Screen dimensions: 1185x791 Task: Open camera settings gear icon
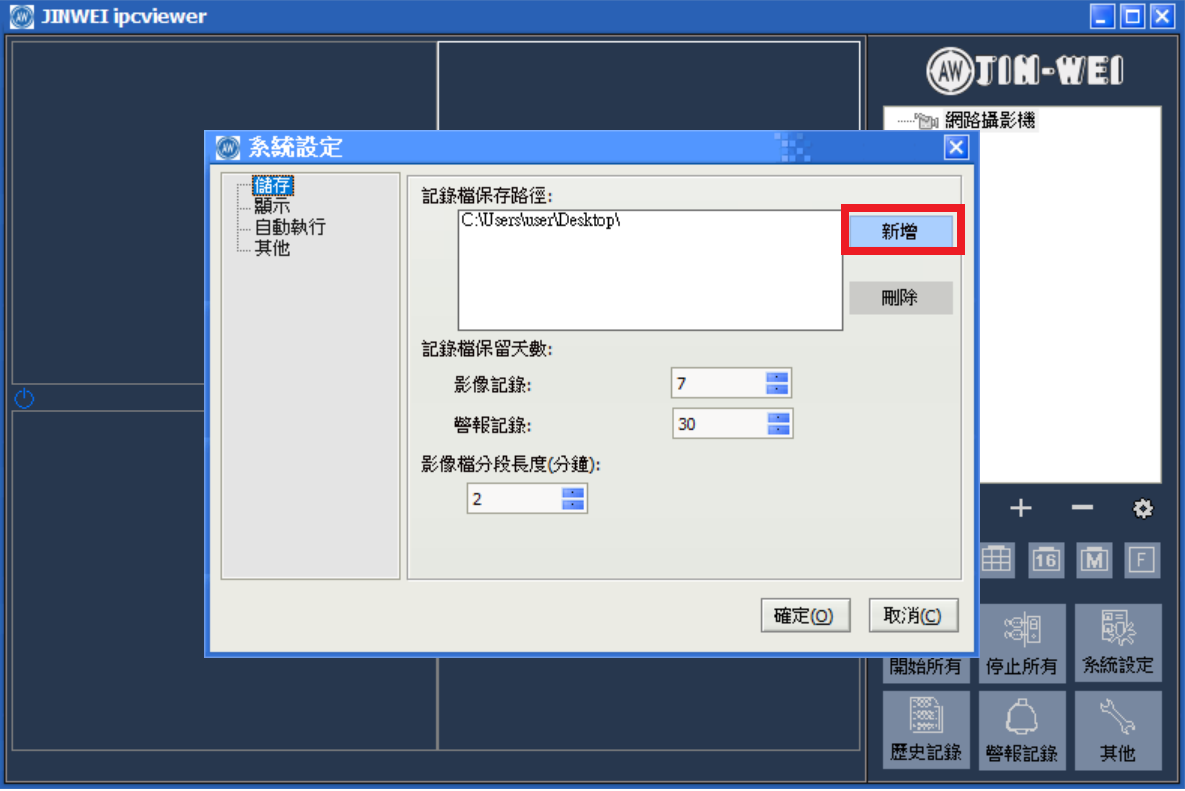1142,508
